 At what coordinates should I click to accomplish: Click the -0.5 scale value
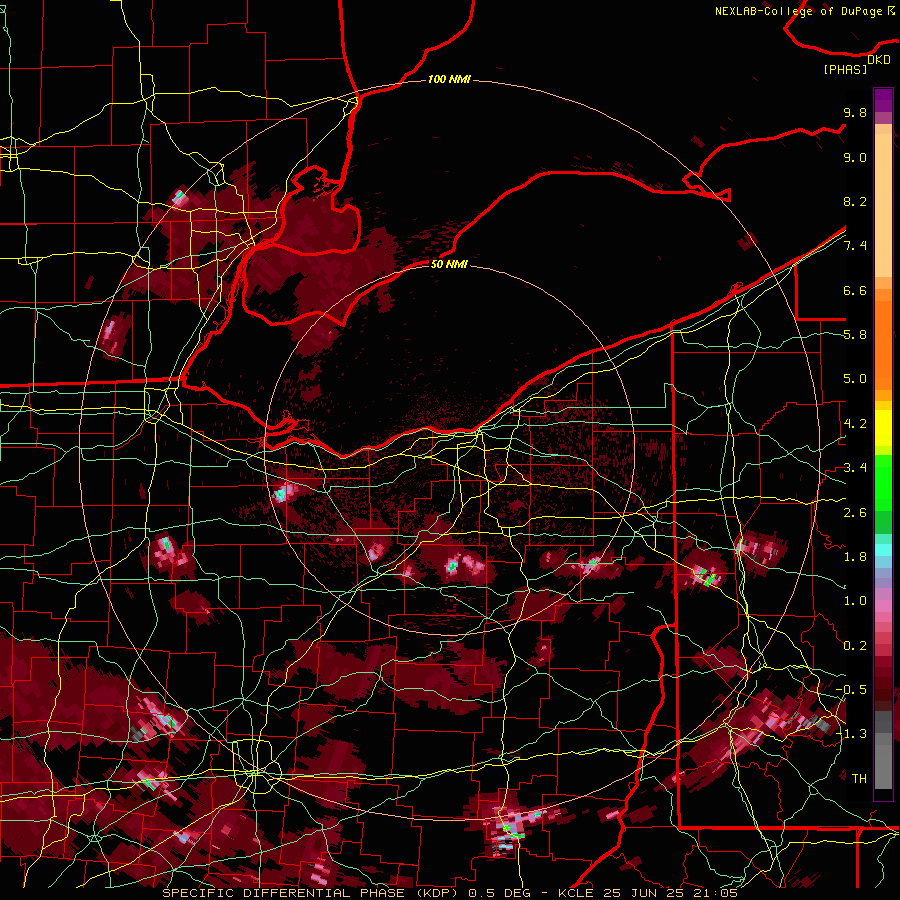point(851,690)
